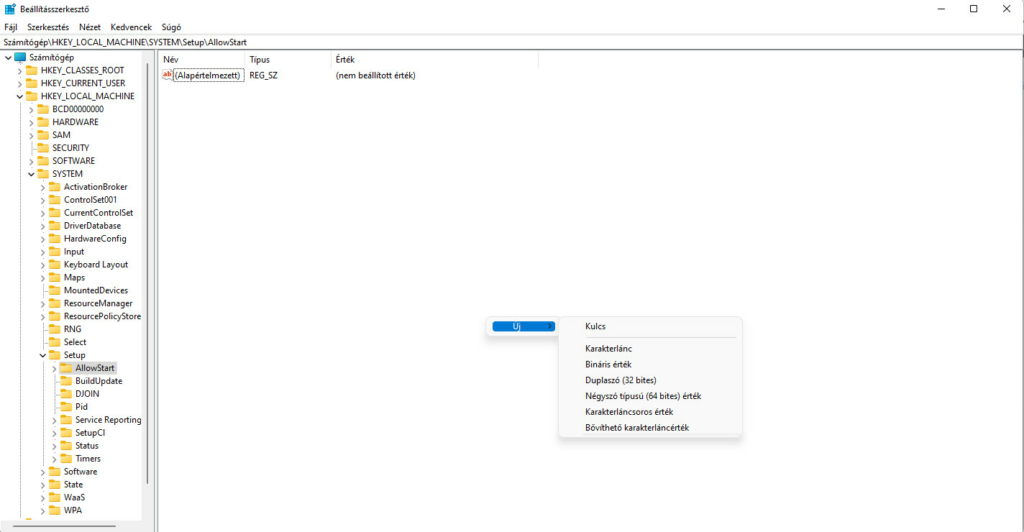Select the Service Reporting tree key
Image resolution: width=1024 pixels, height=532 pixels.
pyautogui.click(x=108, y=420)
